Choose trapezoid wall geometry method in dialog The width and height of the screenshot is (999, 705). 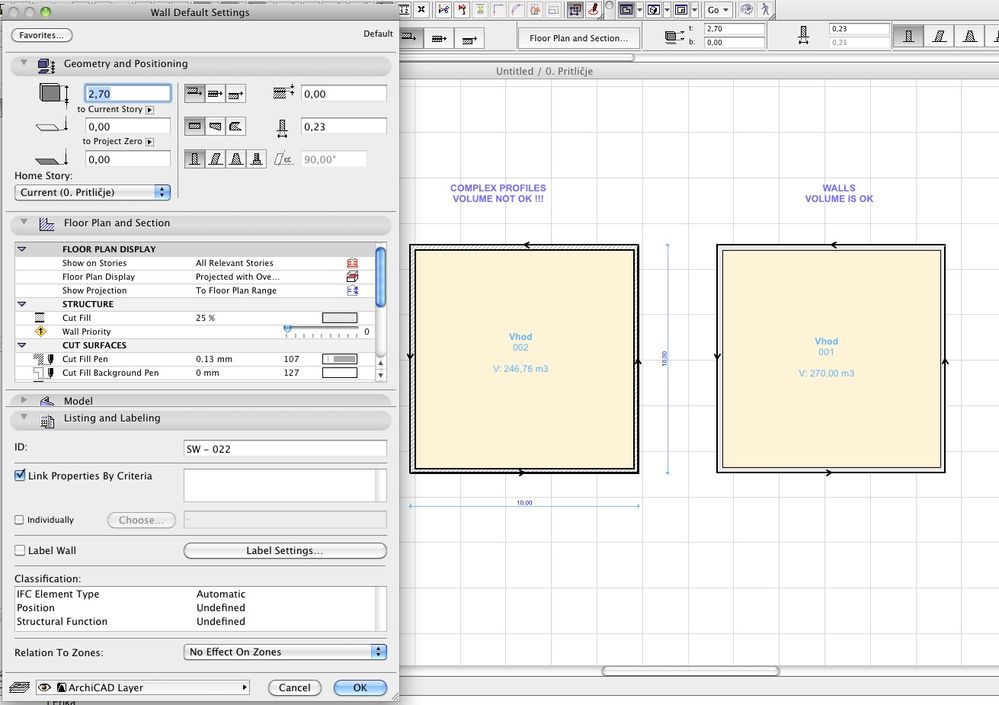[215, 126]
